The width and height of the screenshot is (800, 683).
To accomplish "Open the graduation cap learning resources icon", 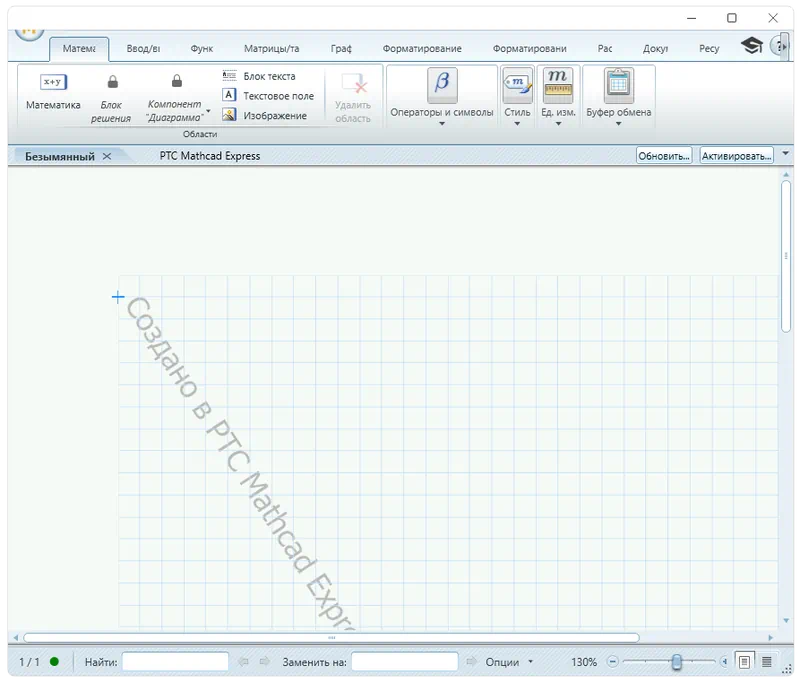I will (752, 46).
